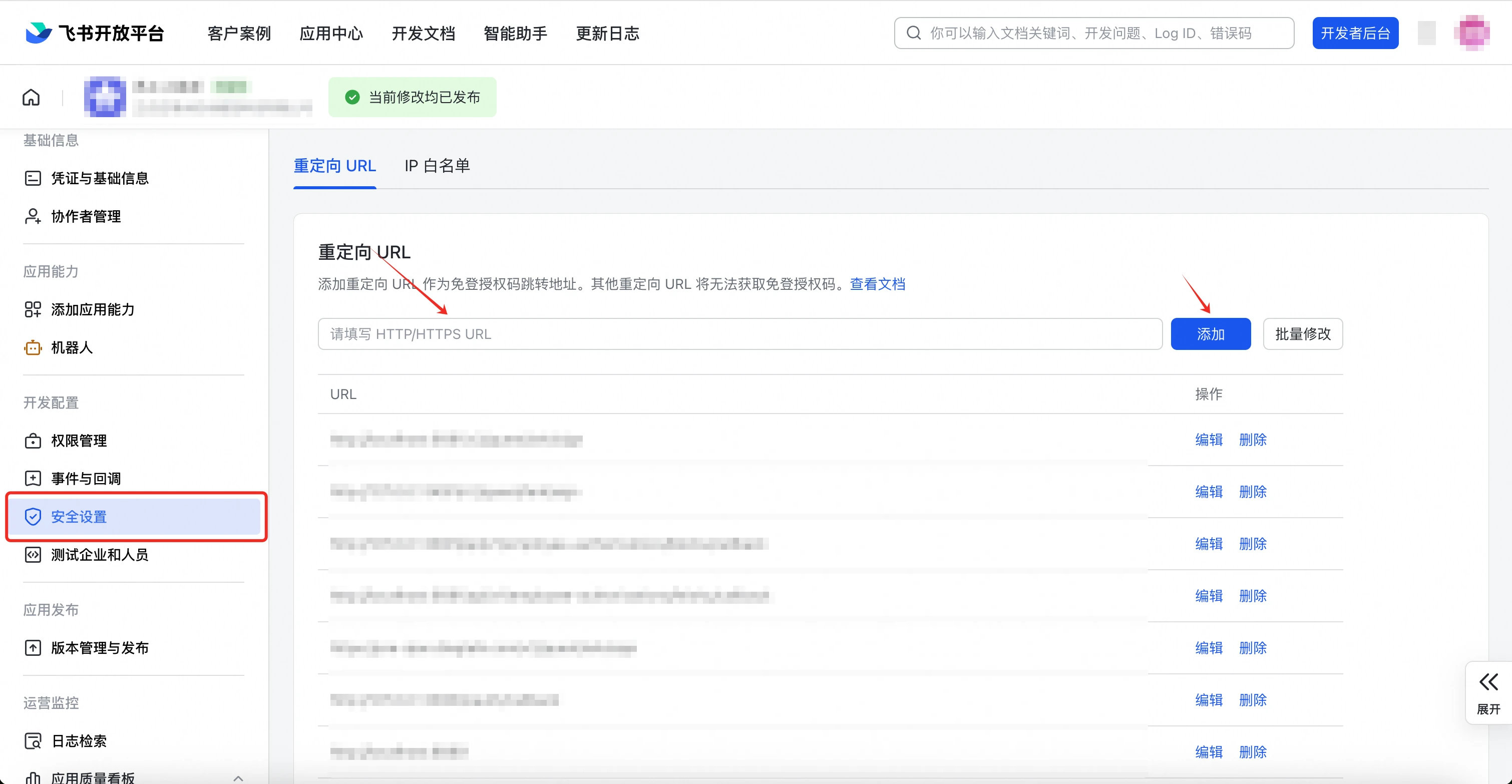
Task: Open 版本管理与发布 in the sidebar
Action: 100,648
